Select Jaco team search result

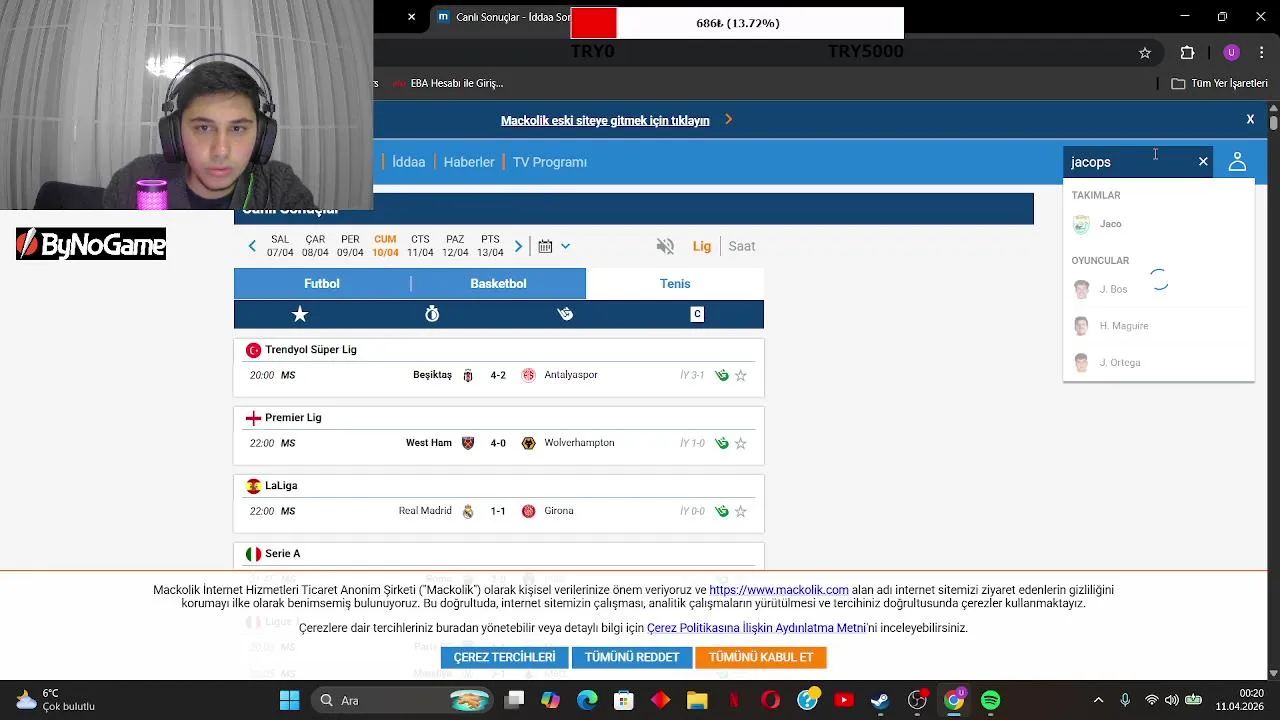tap(1158, 224)
